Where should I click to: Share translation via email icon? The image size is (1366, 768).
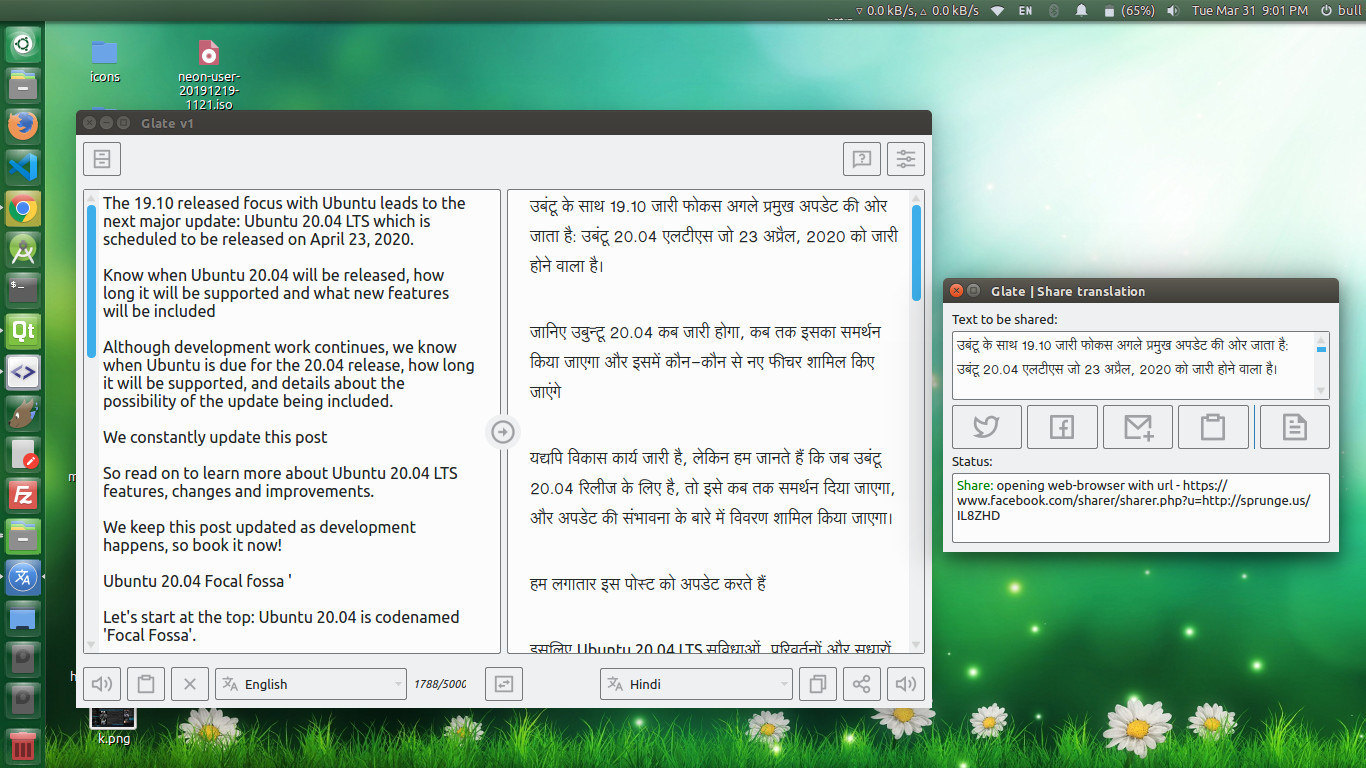pos(1137,427)
